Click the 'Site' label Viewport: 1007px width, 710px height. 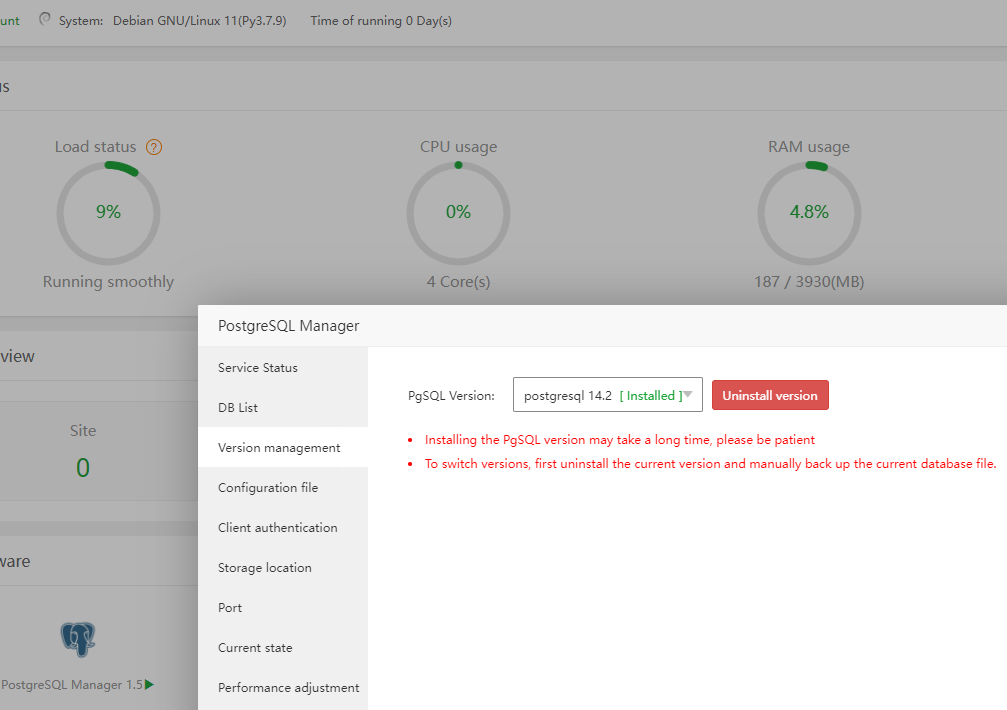click(83, 430)
